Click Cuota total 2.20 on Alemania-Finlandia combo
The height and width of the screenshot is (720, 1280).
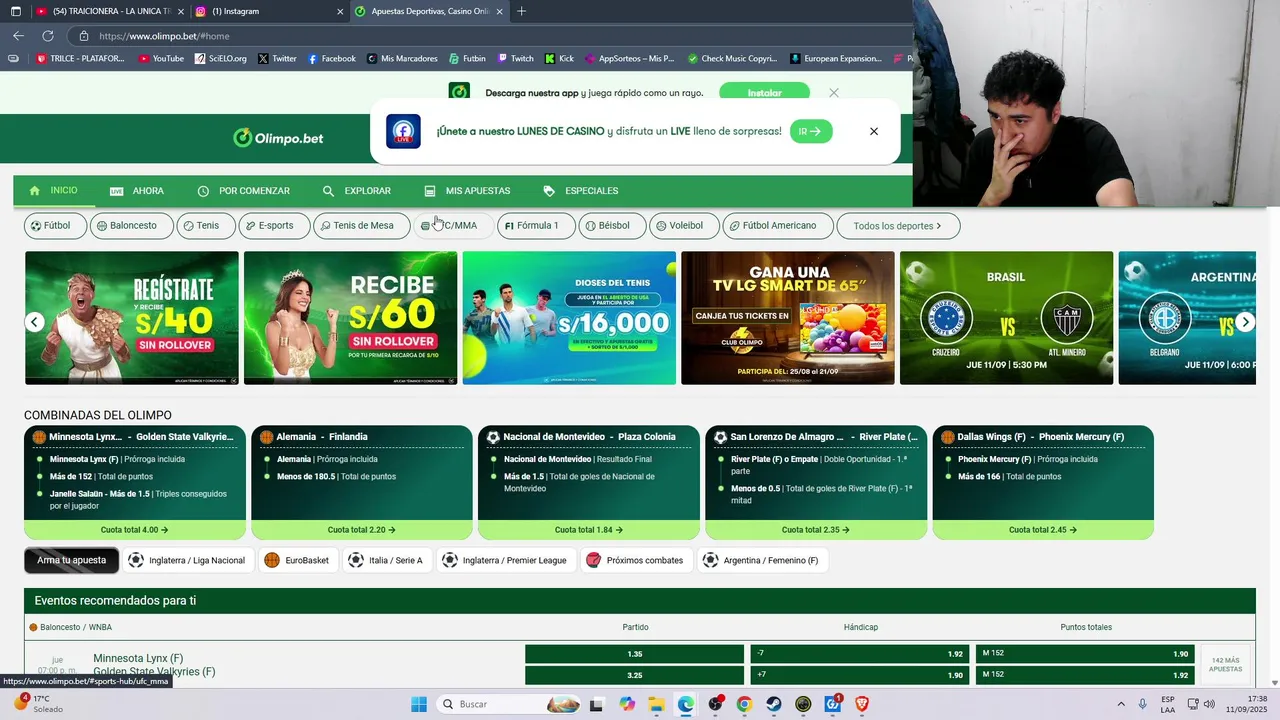point(362,530)
